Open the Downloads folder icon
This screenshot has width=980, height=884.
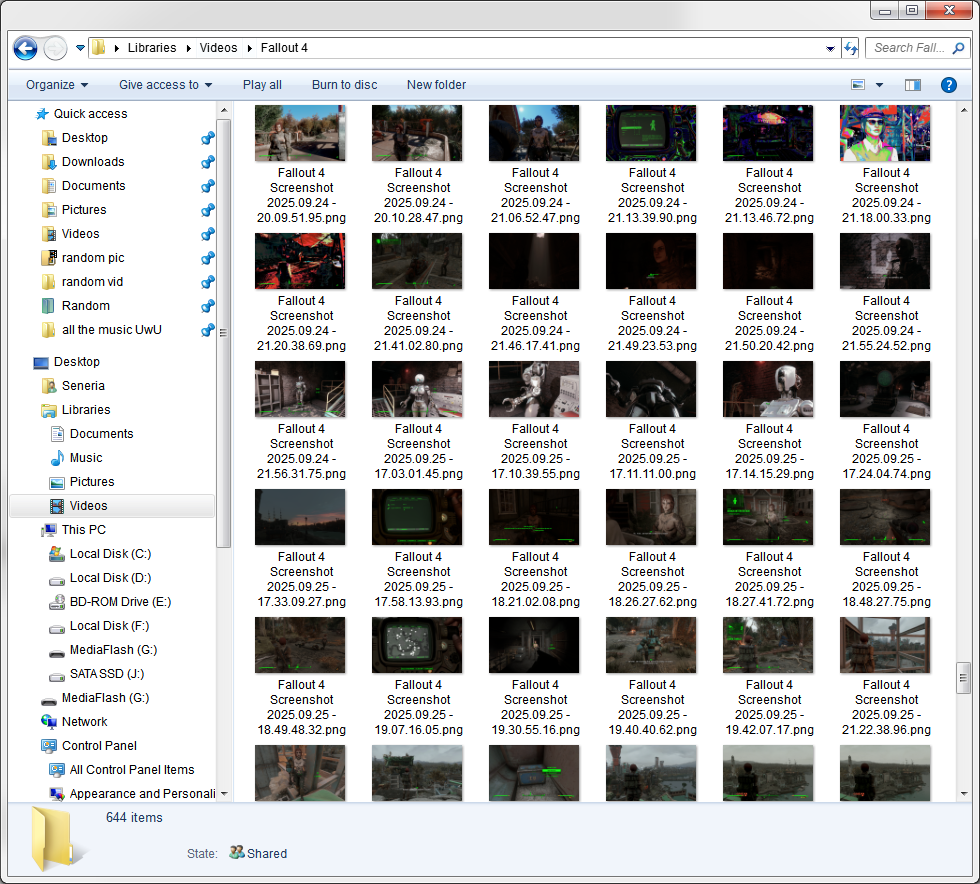49,162
